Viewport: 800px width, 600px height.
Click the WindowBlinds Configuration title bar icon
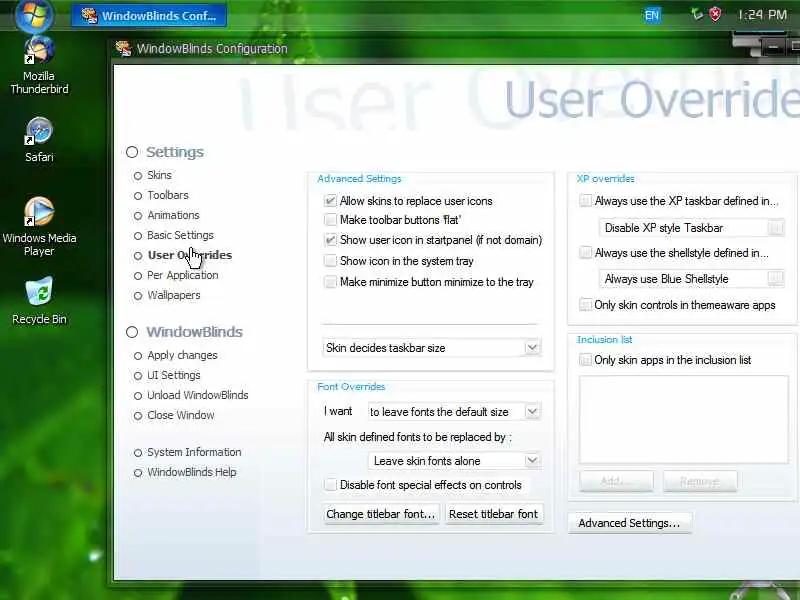point(123,48)
